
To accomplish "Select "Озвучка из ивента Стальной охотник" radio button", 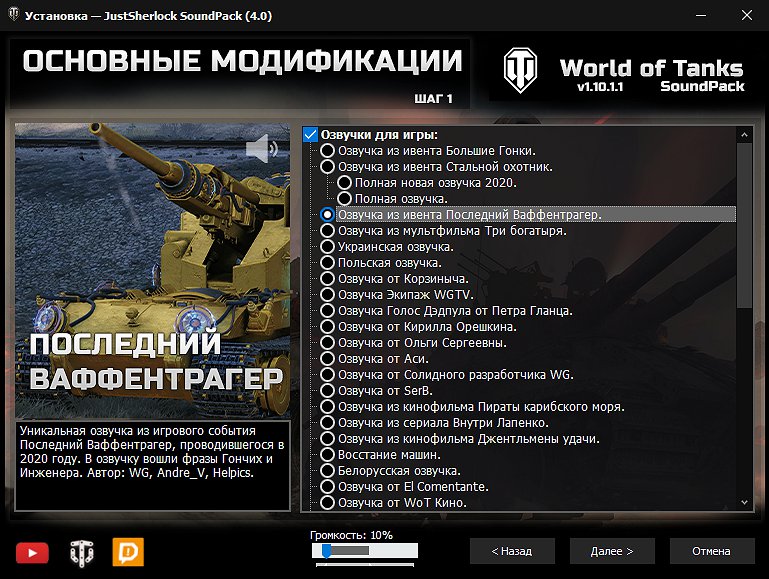I will click(x=328, y=167).
